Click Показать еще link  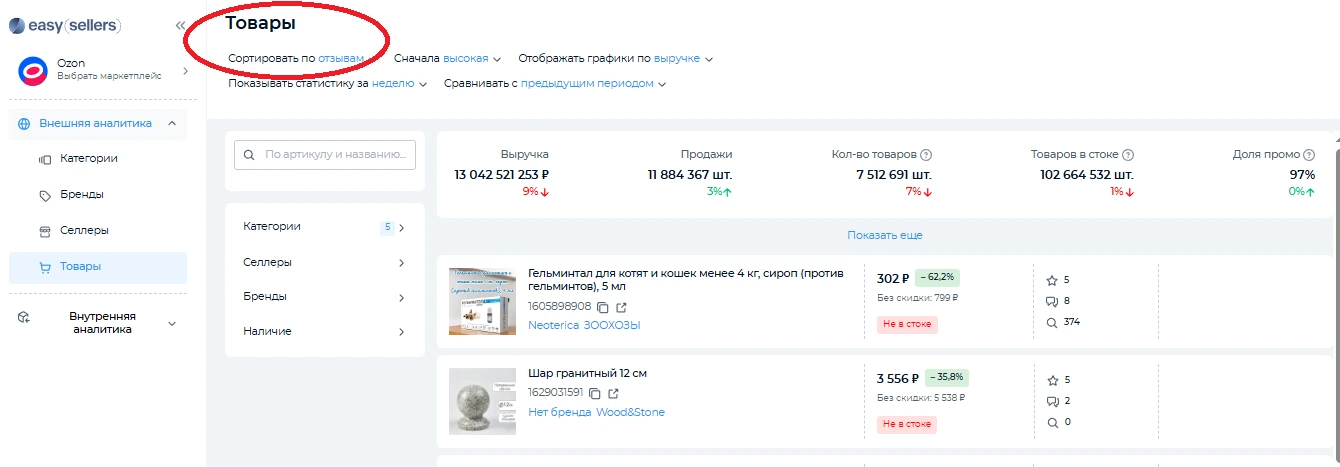(884, 236)
